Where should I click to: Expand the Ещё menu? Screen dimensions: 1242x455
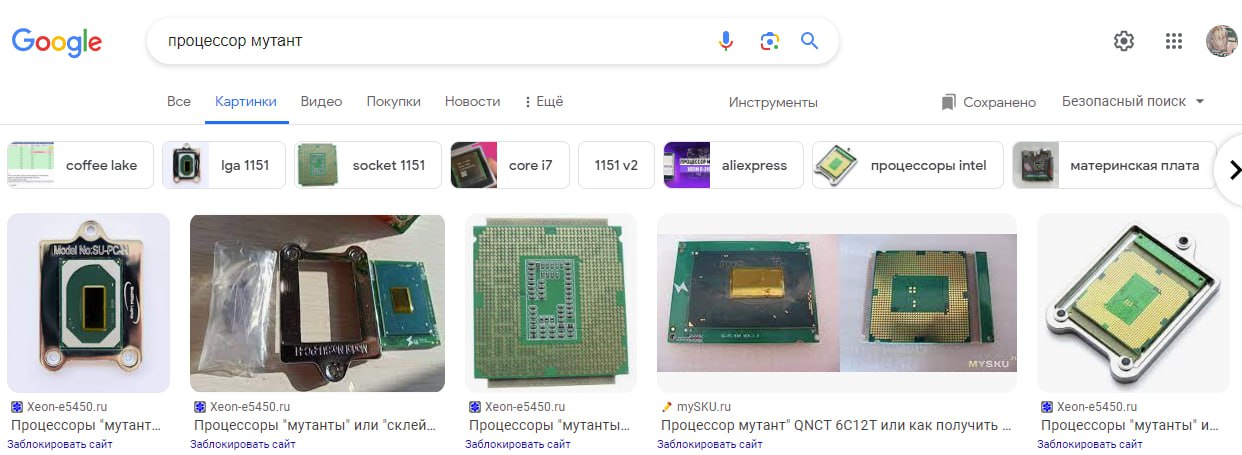point(543,102)
